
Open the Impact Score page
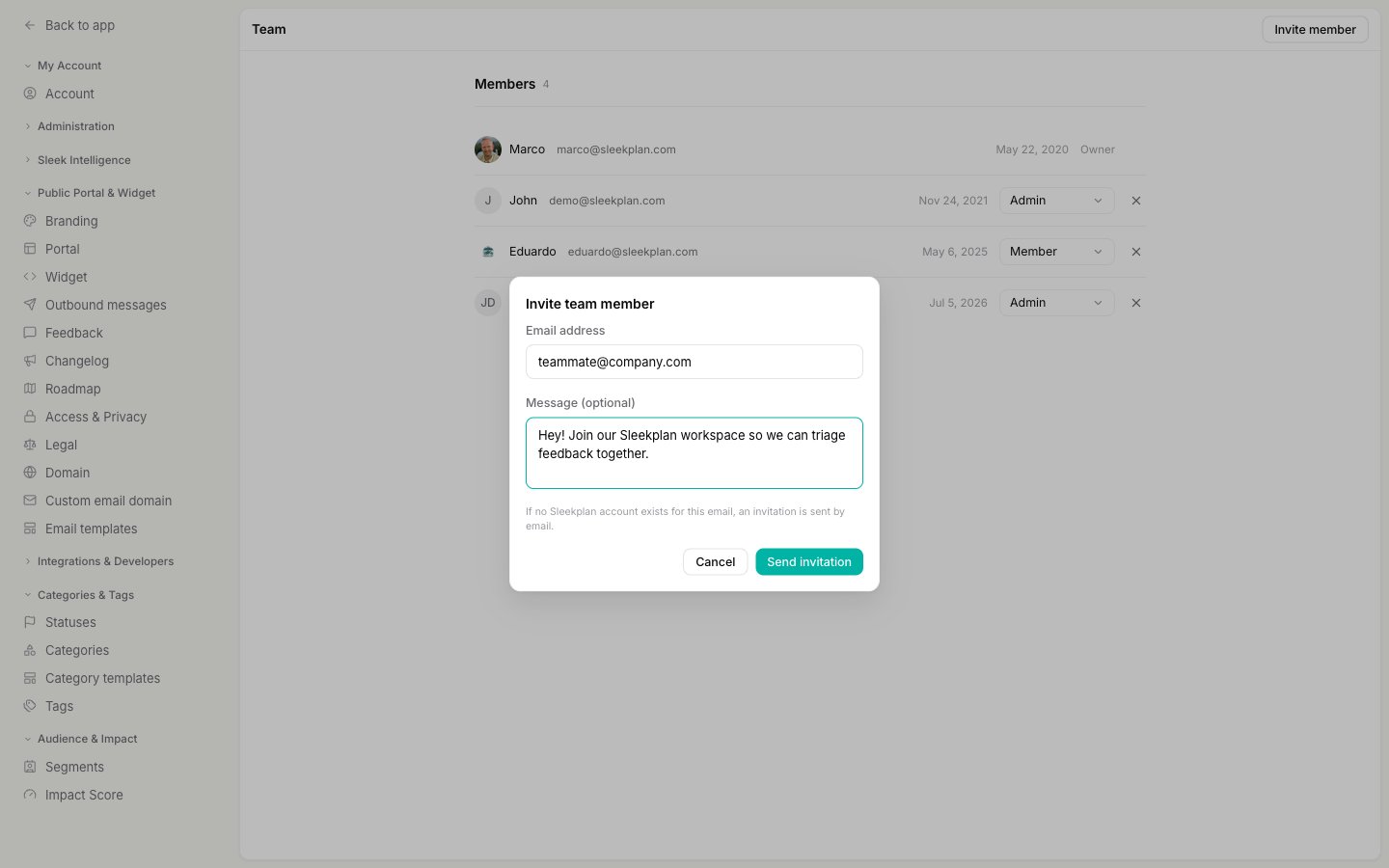[x=84, y=795]
